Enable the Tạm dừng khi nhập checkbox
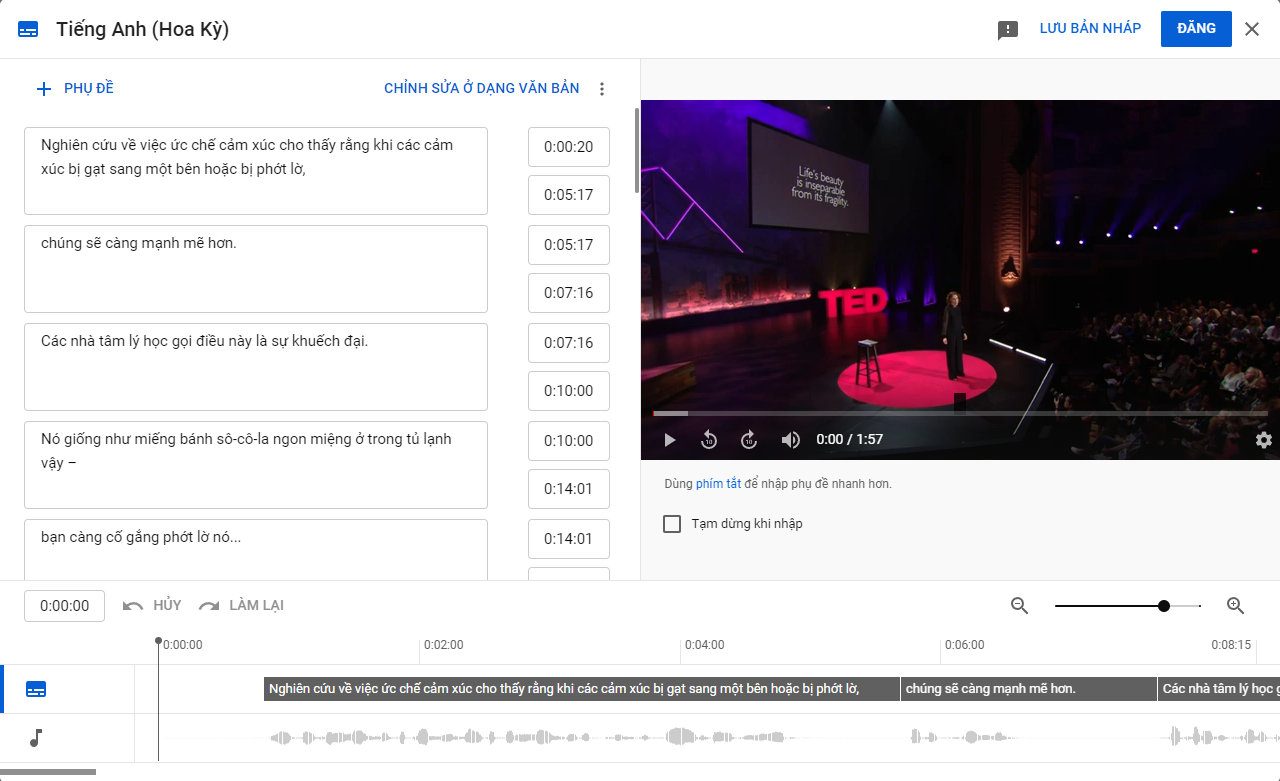The width and height of the screenshot is (1280, 781). tap(671, 523)
